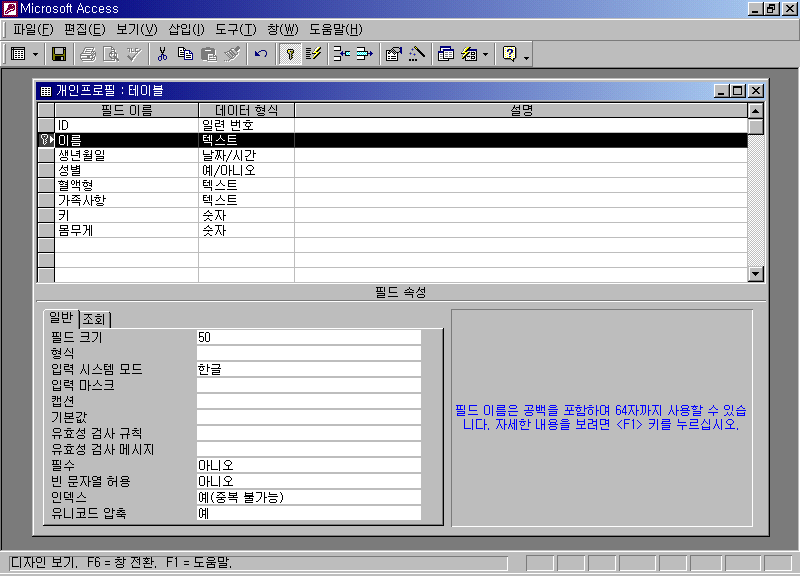
Task: Click the Spelling check icon
Action: click(x=134, y=54)
